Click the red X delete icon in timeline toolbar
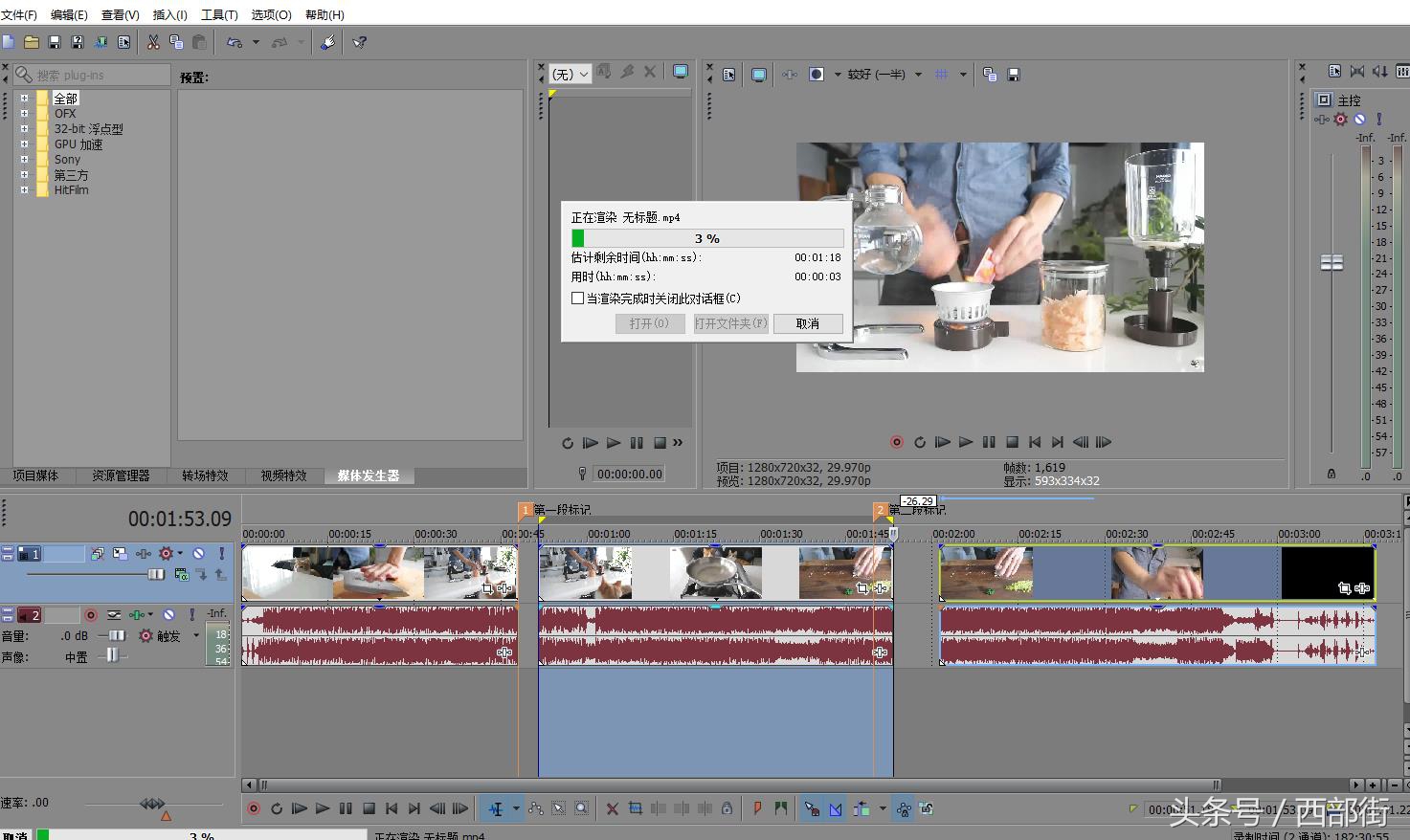 click(613, 809)
